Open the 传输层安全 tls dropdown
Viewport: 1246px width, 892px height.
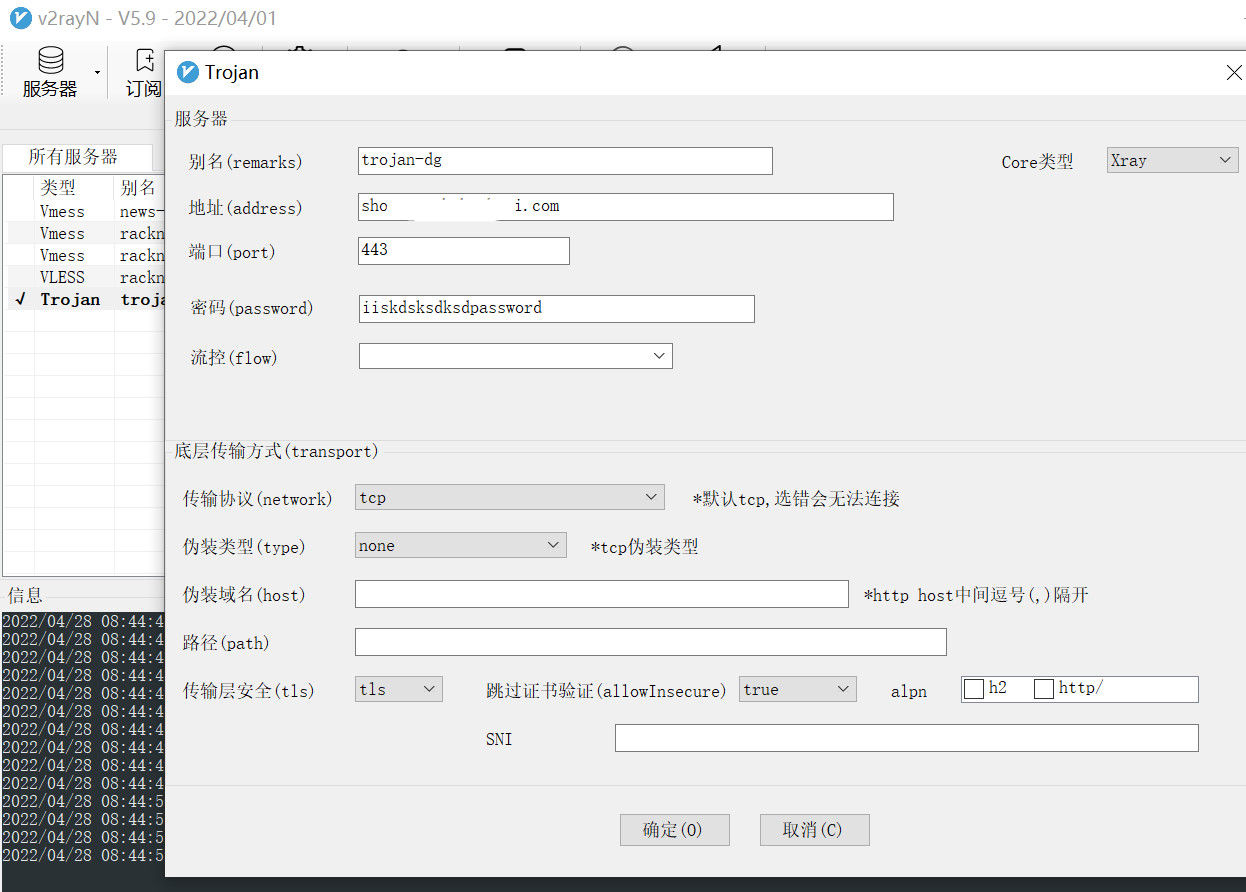coord(399,689)
